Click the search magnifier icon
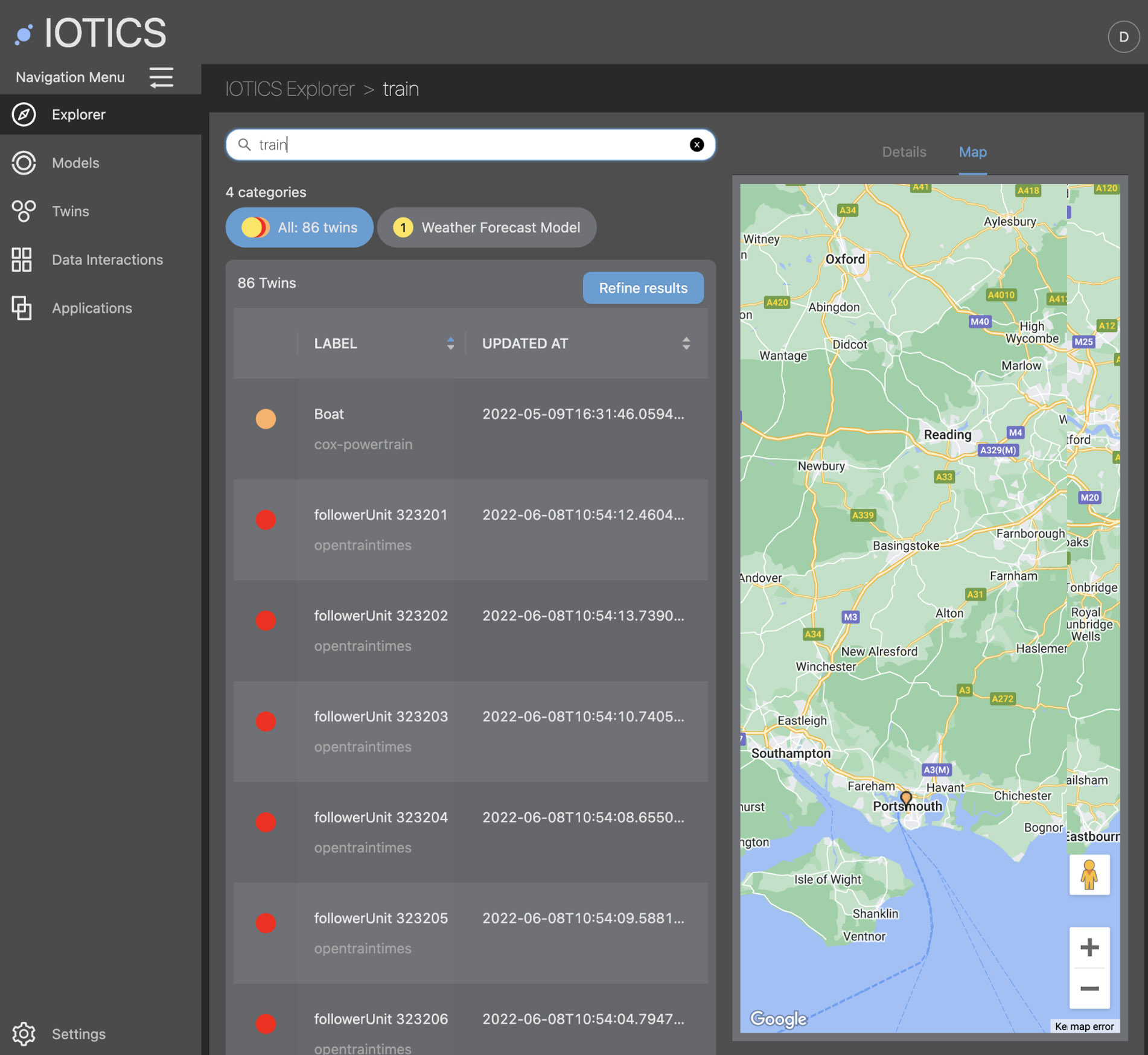 pos(244,144)
